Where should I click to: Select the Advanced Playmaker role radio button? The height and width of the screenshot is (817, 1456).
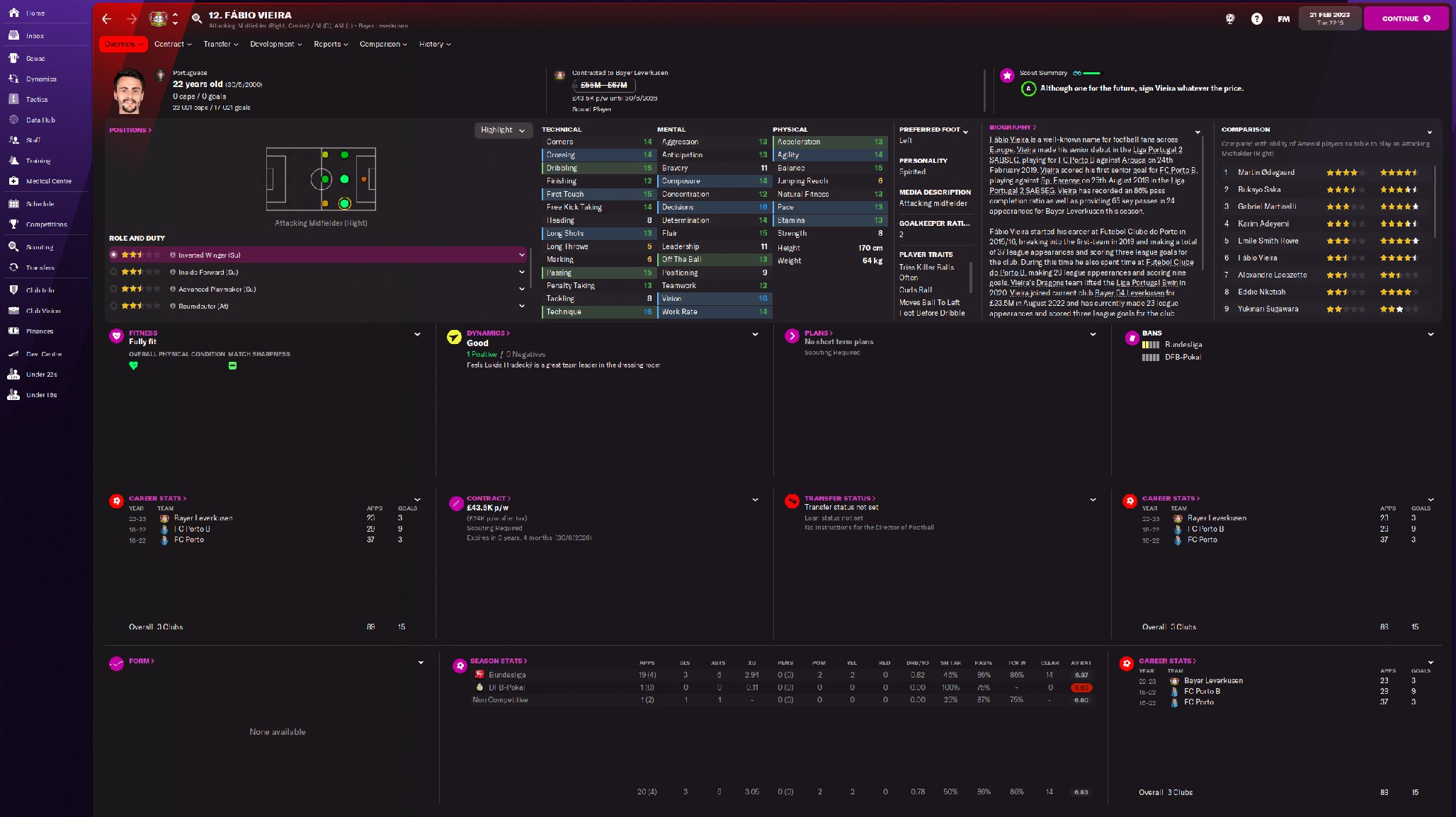pos(113,289)
